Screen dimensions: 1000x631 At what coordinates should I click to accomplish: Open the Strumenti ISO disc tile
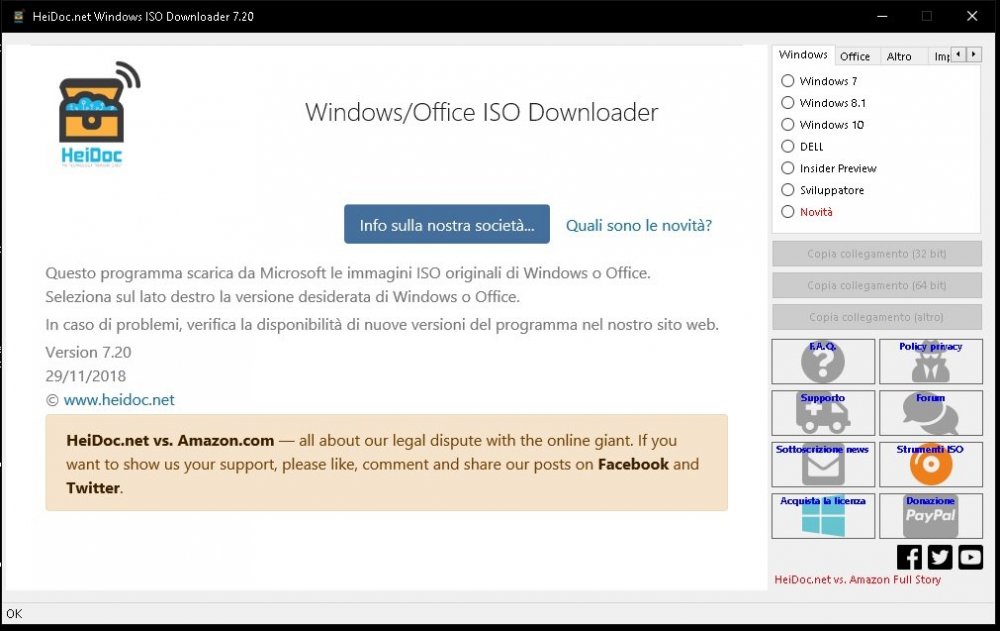coord(930,464)
